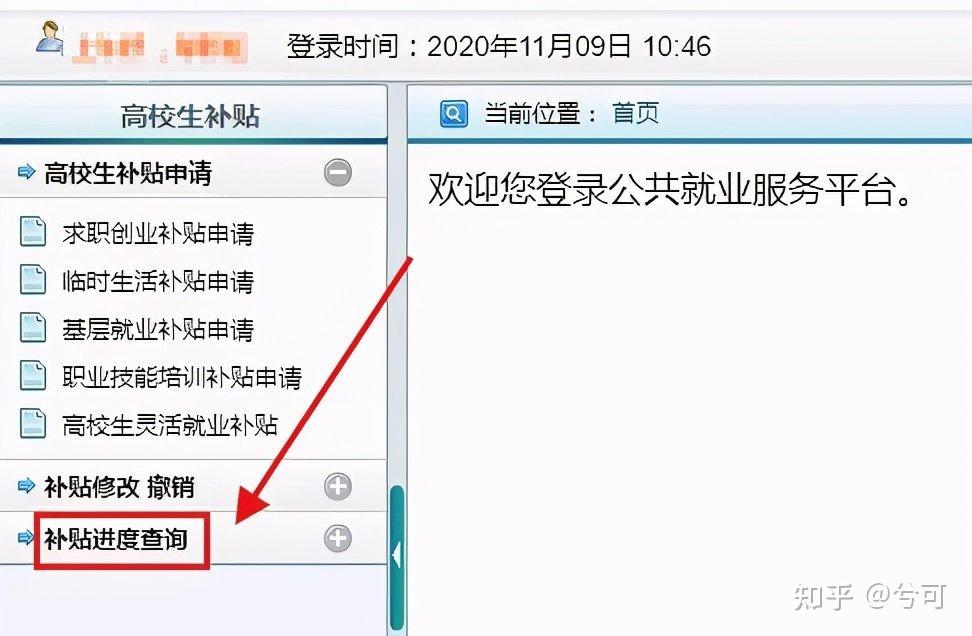Open 职业技能培训补贴申请 link
Screen dimensions: 972x636
pyautogui.click(x=182, y=377)
